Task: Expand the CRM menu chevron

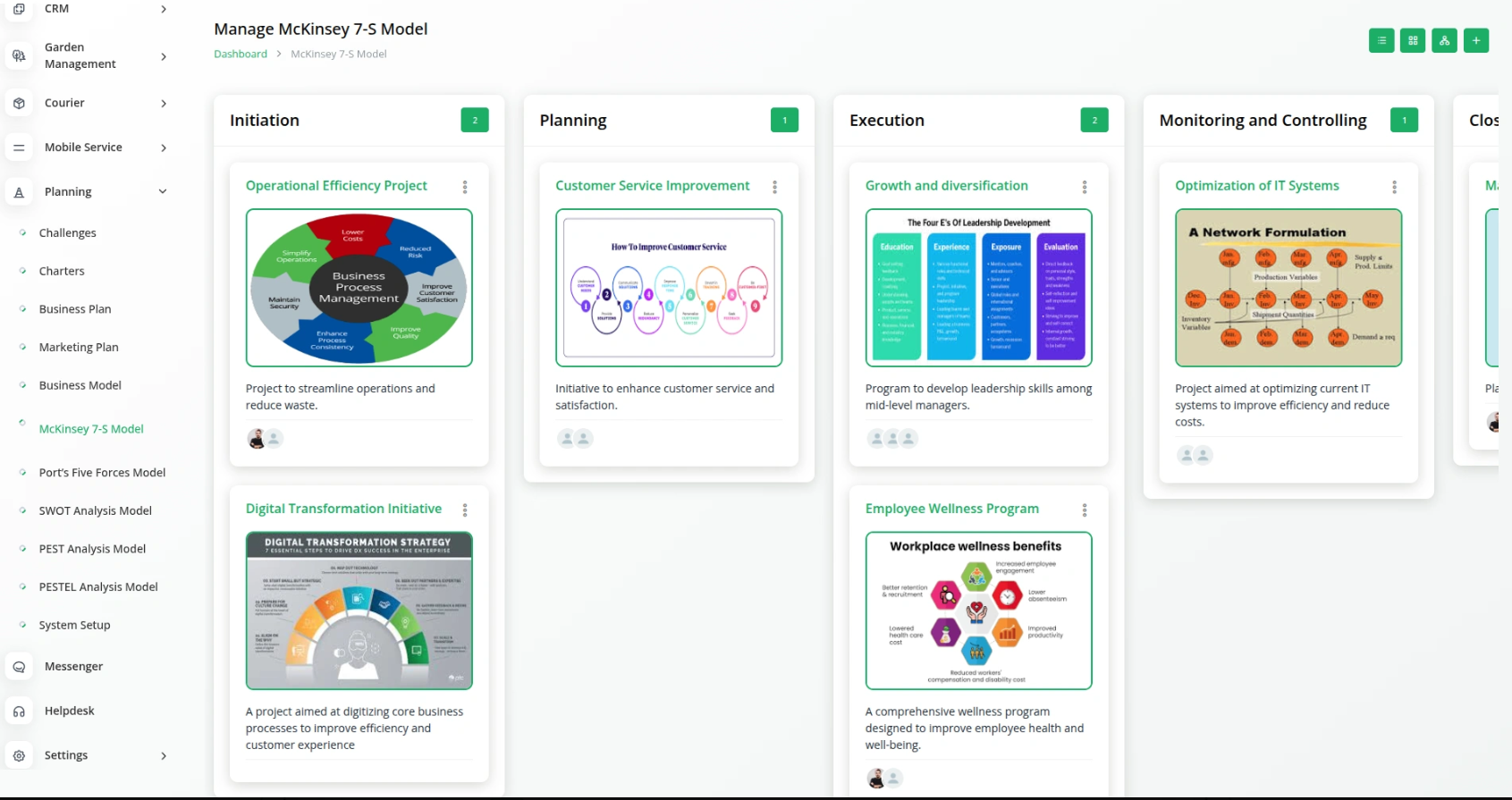Action: tap(164, 9)
